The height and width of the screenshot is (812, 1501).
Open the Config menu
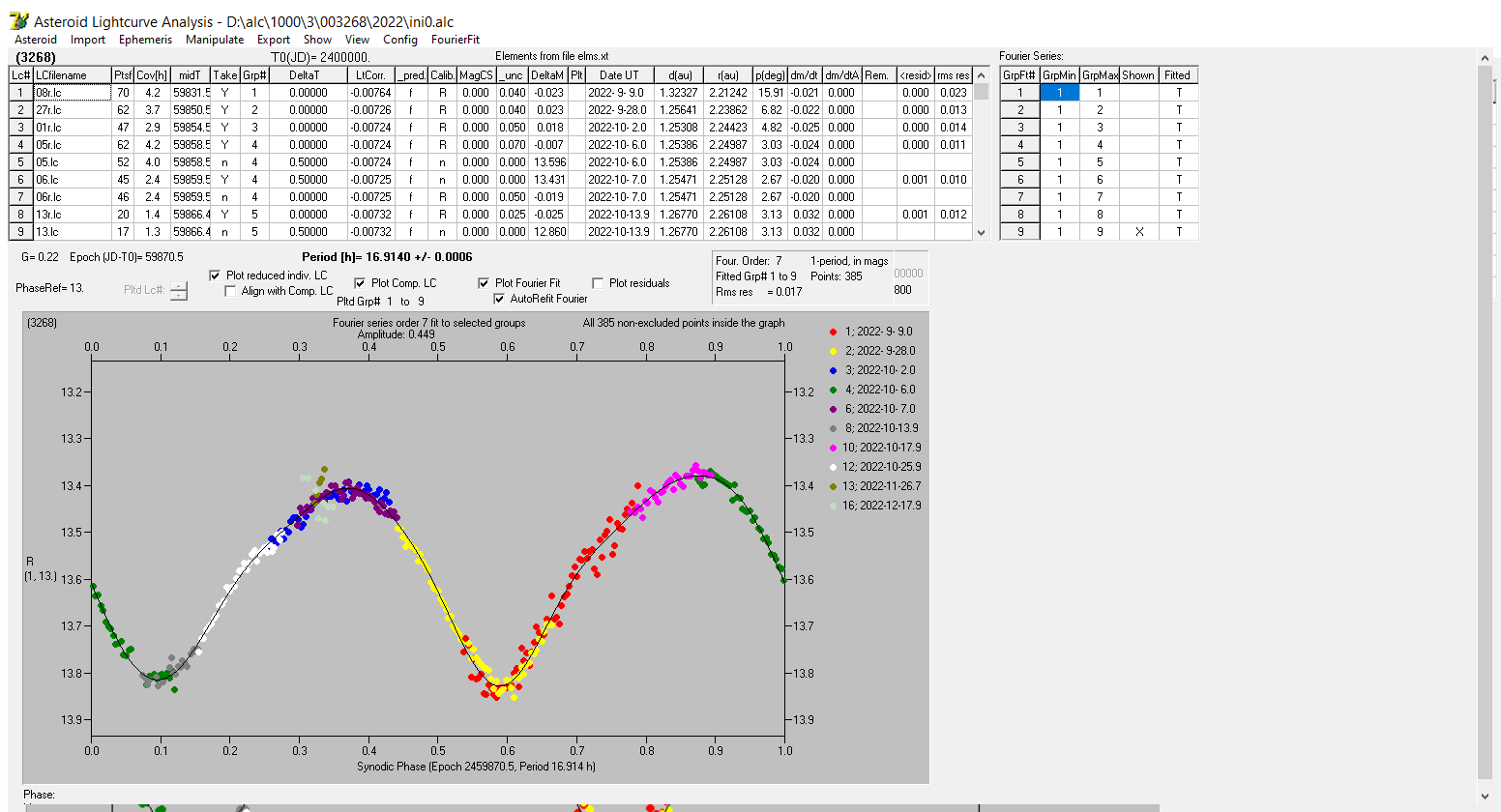tap(400, 40)
